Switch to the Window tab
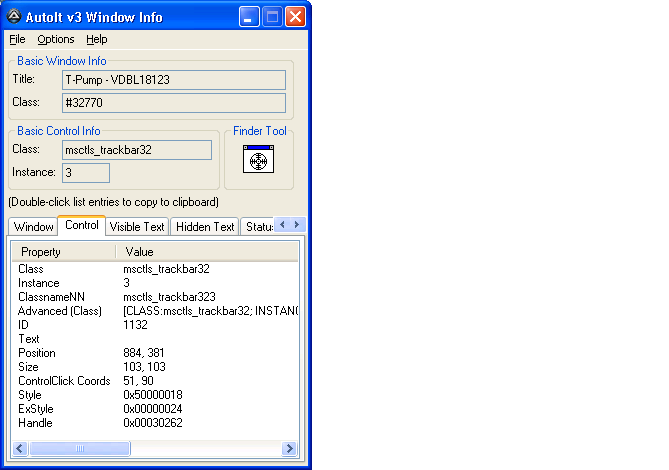 (33, 227)
